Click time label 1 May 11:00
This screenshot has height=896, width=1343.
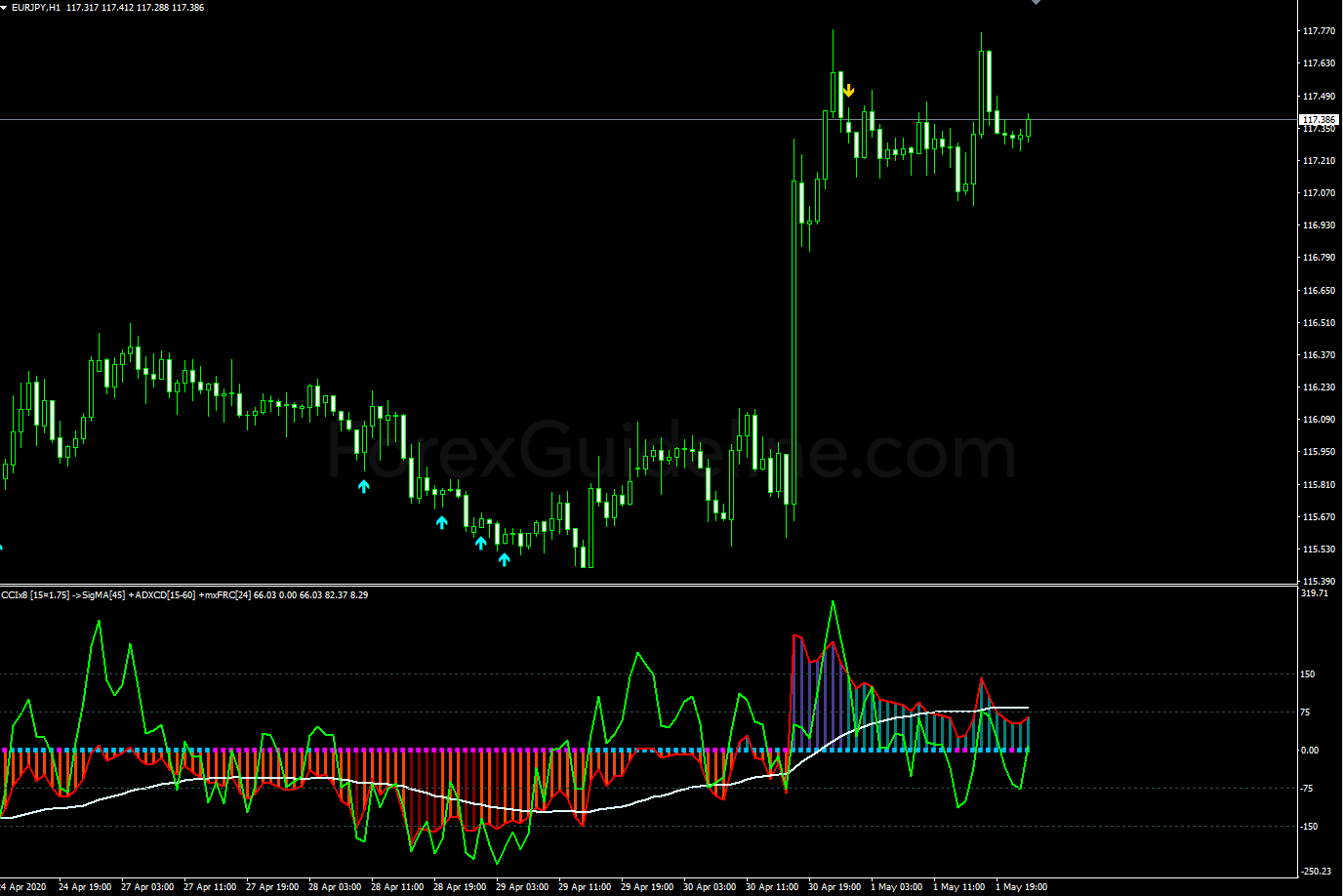tap(958, 887)
